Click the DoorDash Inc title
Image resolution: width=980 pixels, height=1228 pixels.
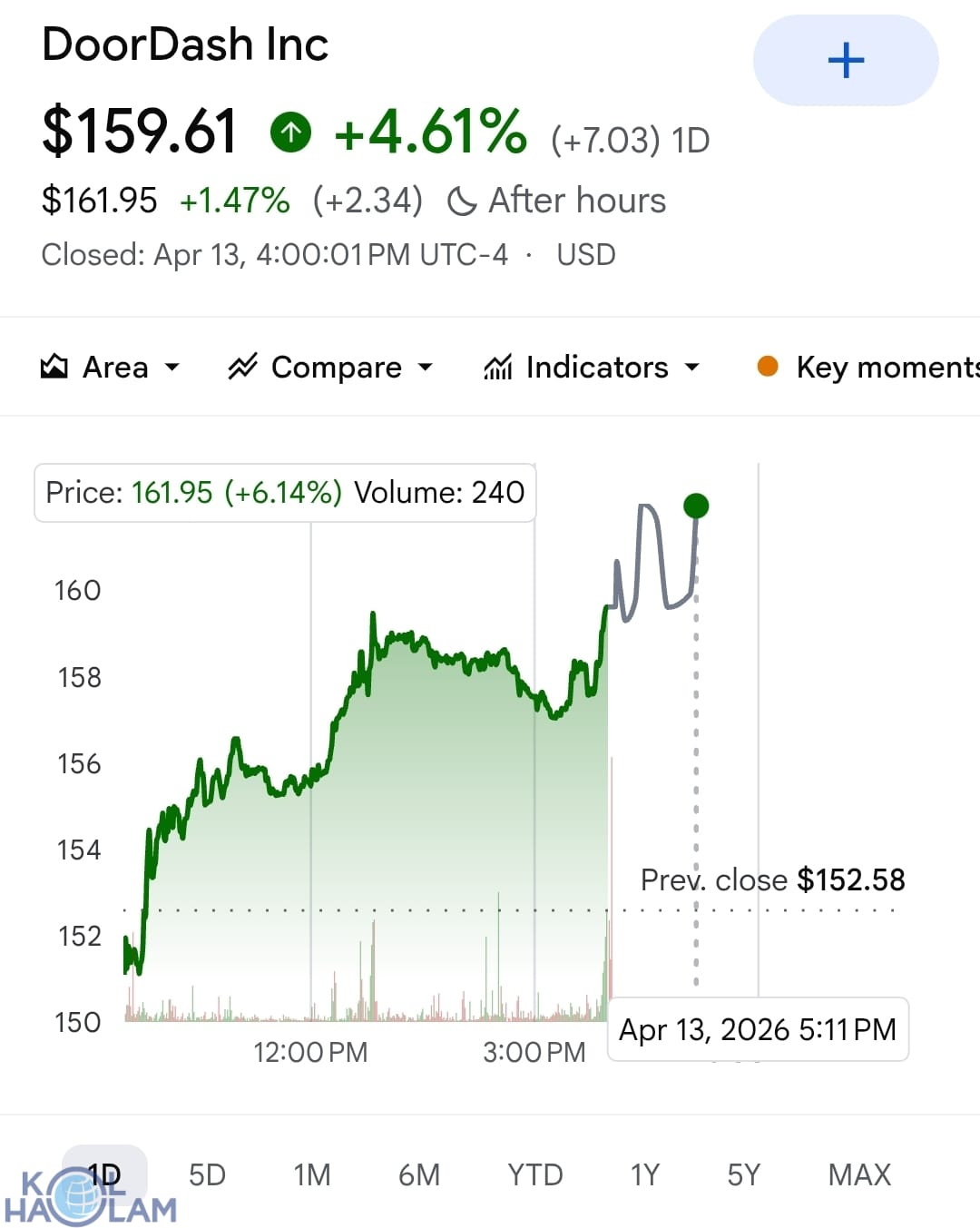[x=185, y=44]
